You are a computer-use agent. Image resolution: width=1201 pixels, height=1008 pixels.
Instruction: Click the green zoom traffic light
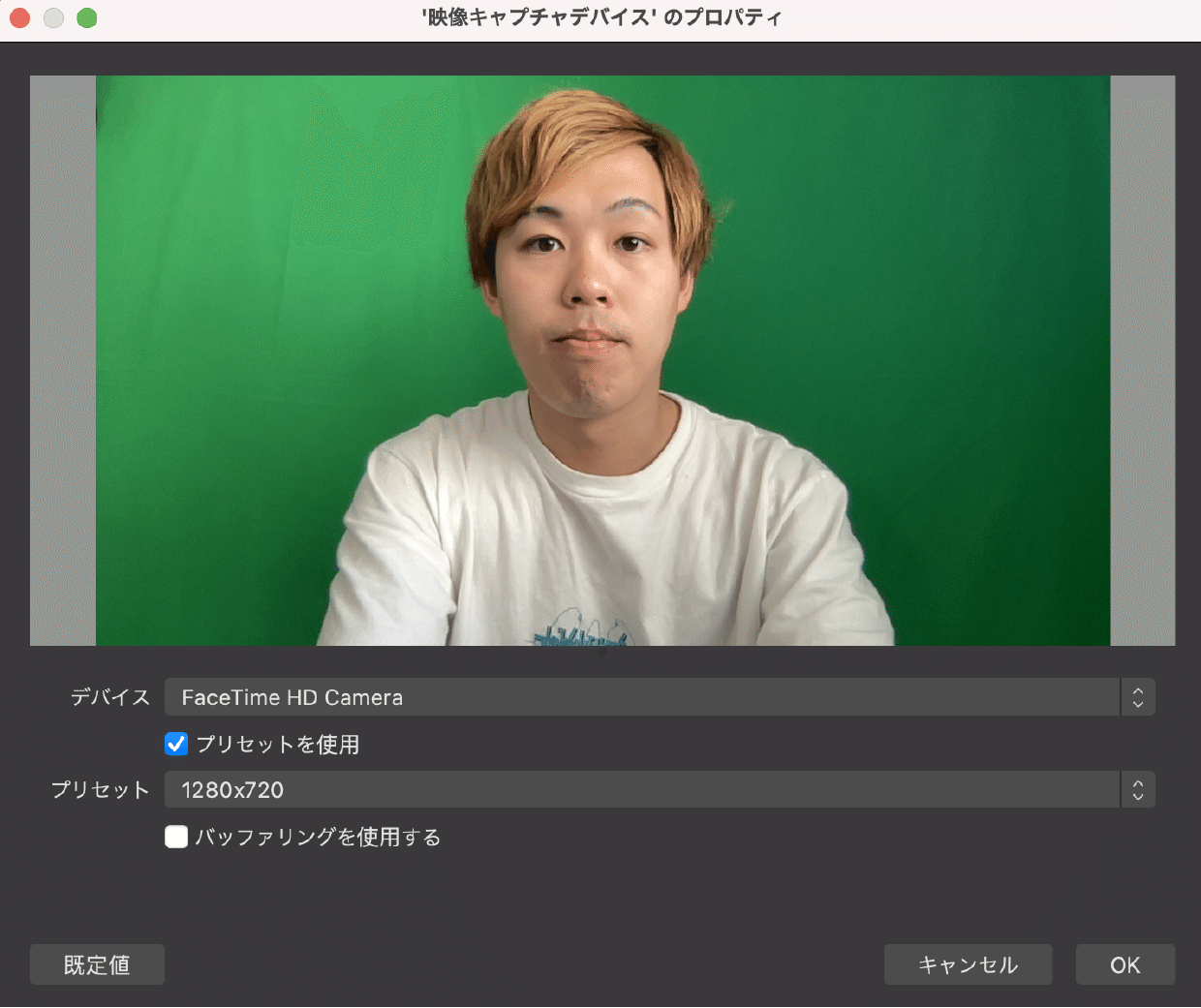point(86,17)
